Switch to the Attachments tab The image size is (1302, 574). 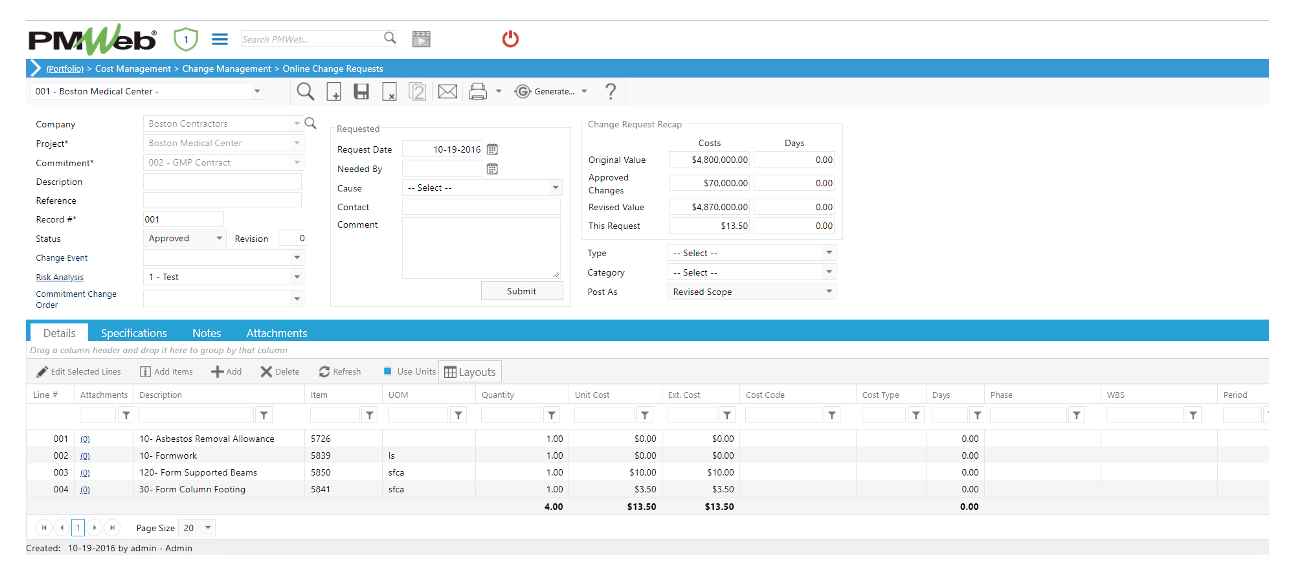coord(277,333)
